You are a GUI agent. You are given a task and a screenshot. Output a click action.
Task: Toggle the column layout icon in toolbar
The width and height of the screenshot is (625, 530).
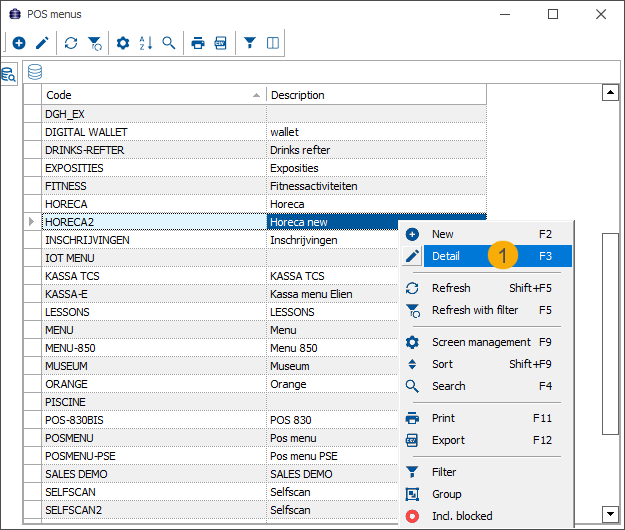(273, 43)
